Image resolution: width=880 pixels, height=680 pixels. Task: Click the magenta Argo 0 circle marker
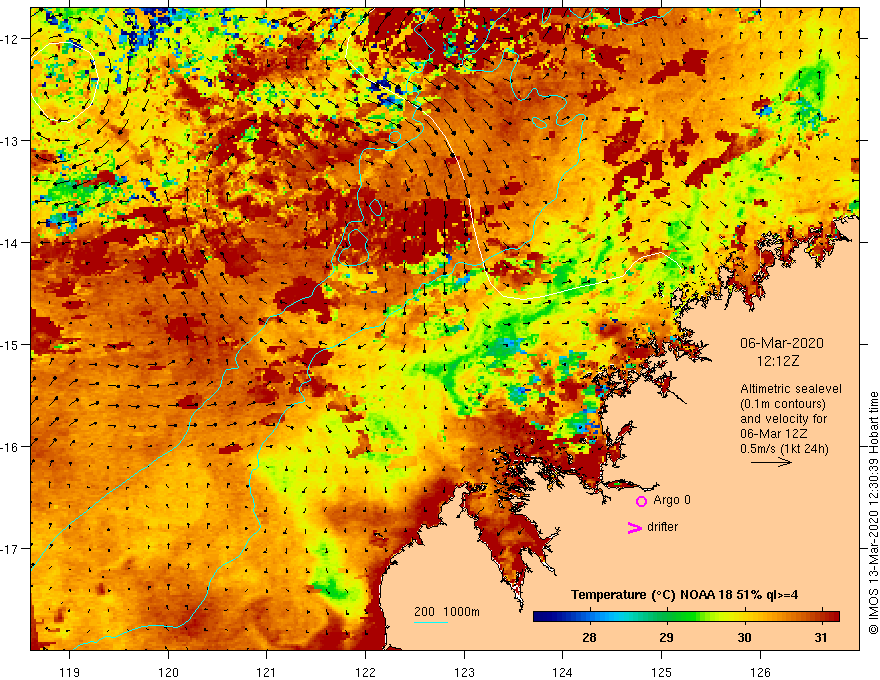tap(641, 501)
